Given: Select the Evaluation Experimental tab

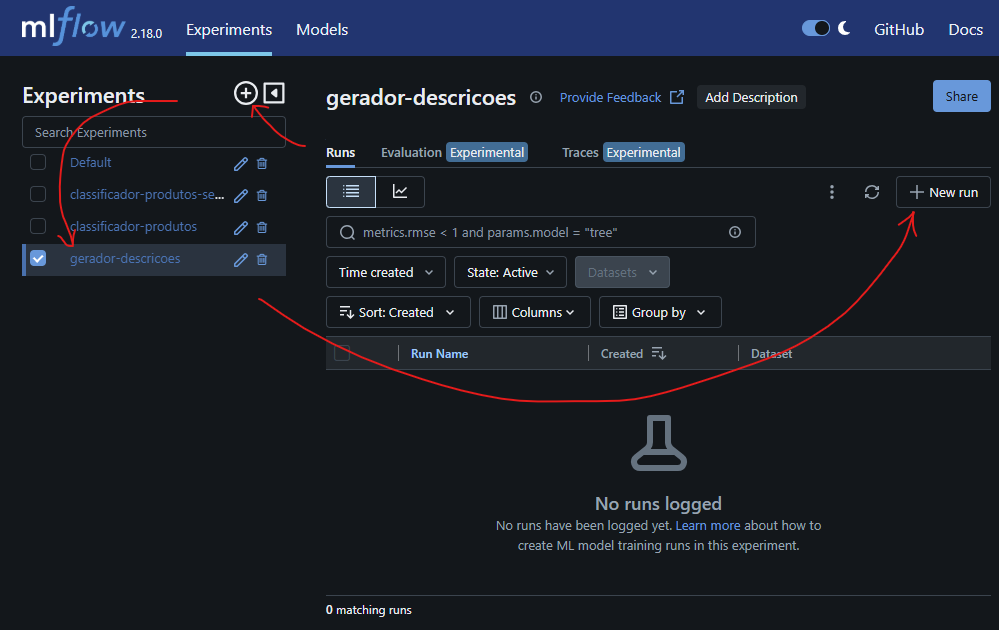Looking at the screenshot, I should (x=454, y=152).
